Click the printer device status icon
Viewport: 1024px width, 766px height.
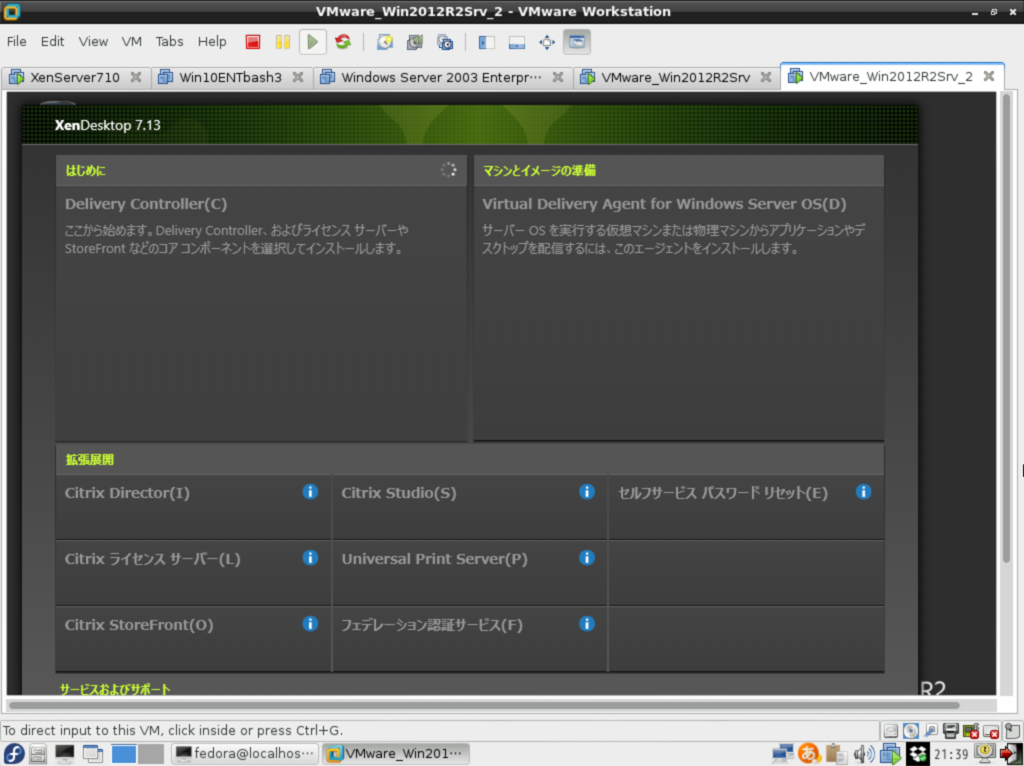951,731
